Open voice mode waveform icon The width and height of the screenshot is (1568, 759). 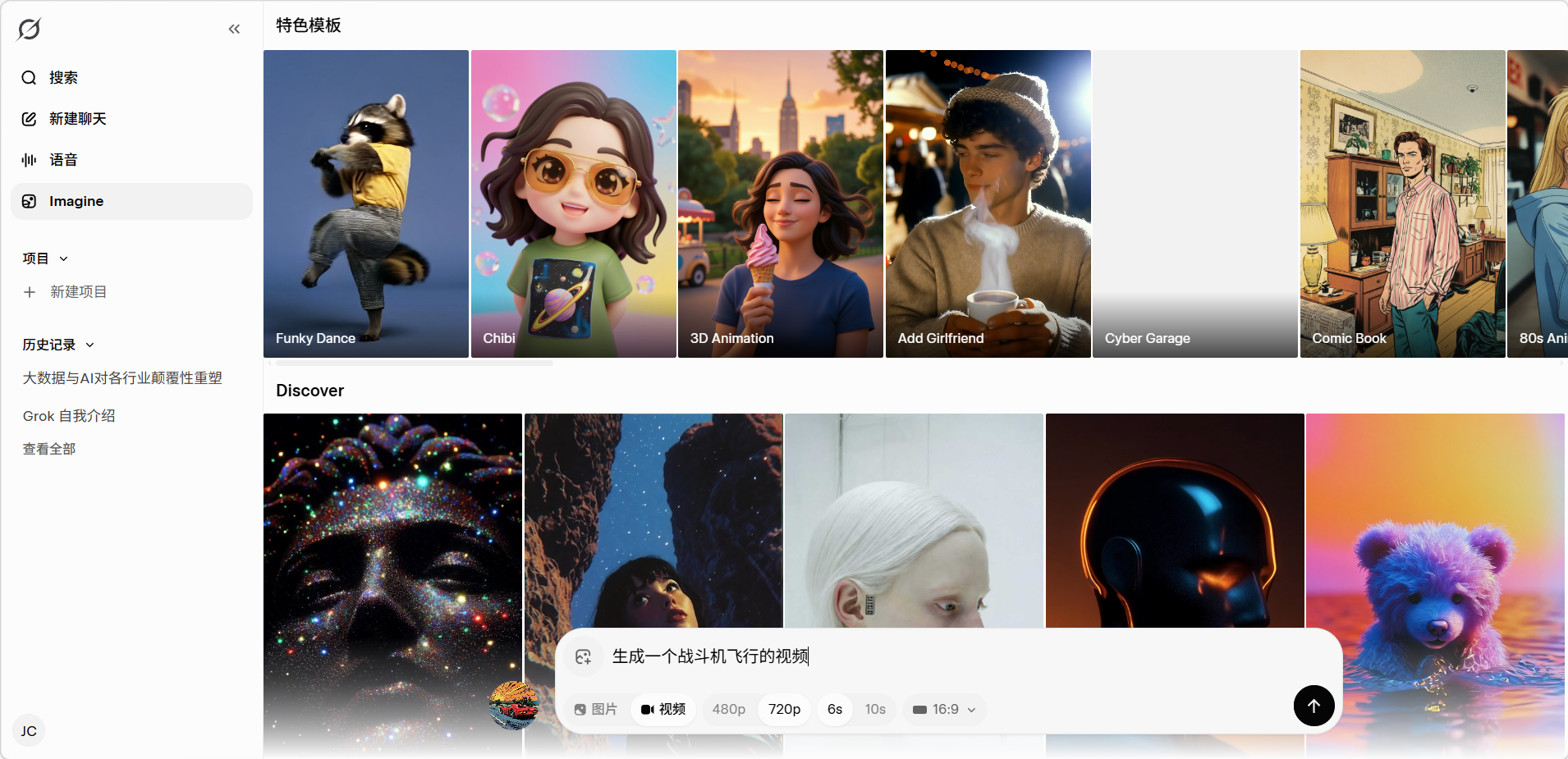click(29, 160)
